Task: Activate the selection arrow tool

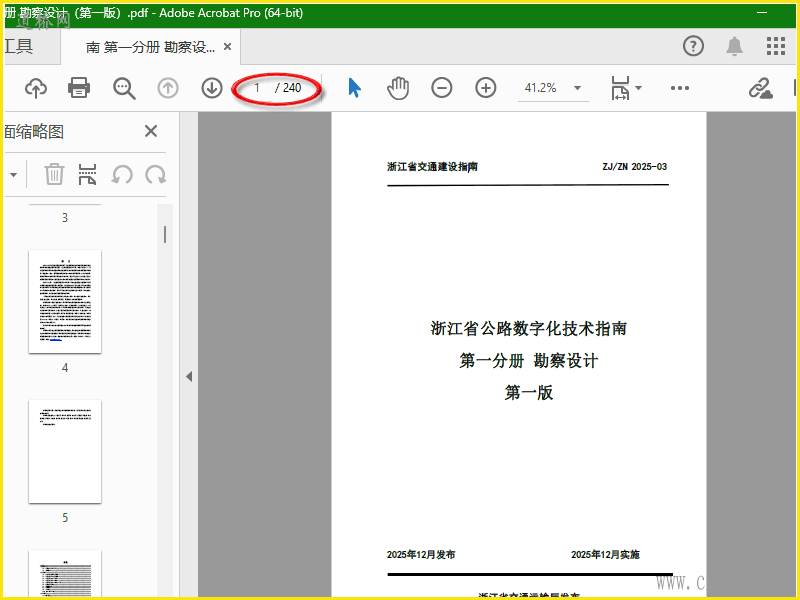Action: point(355,88)
